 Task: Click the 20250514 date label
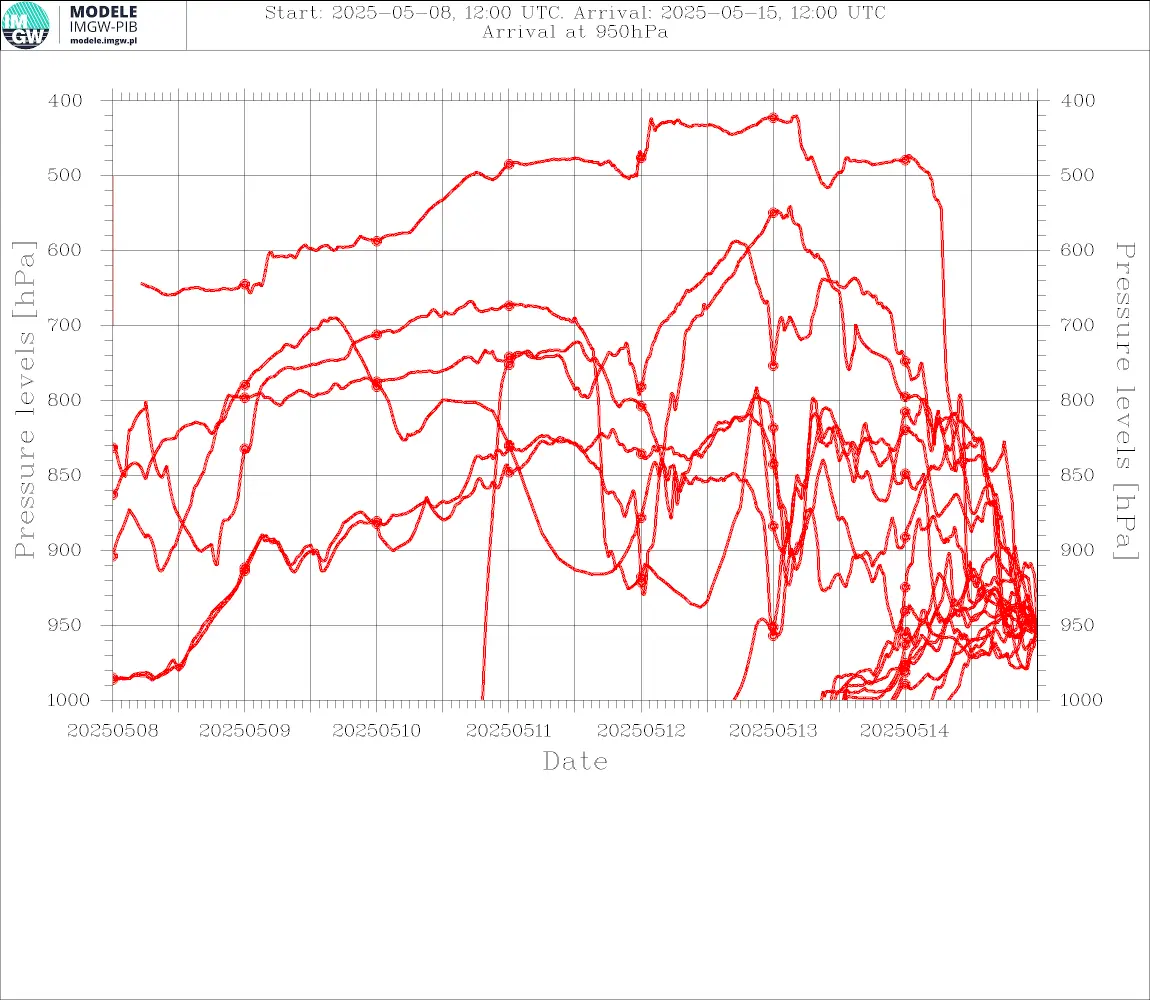point(905,731)
